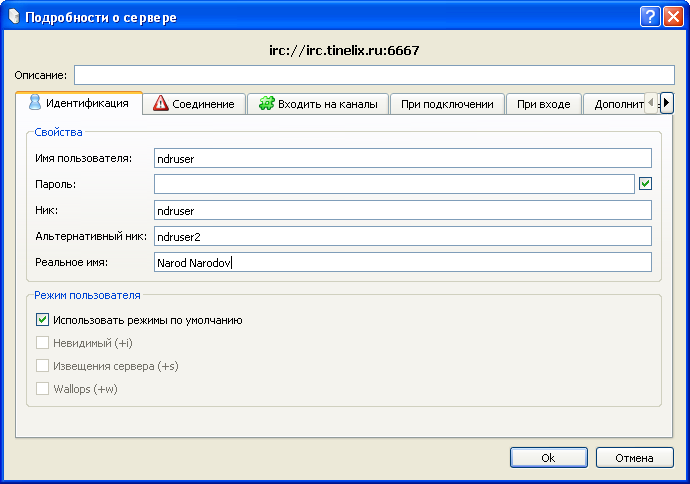Switch to the При подключении tab

pos(446,104)
